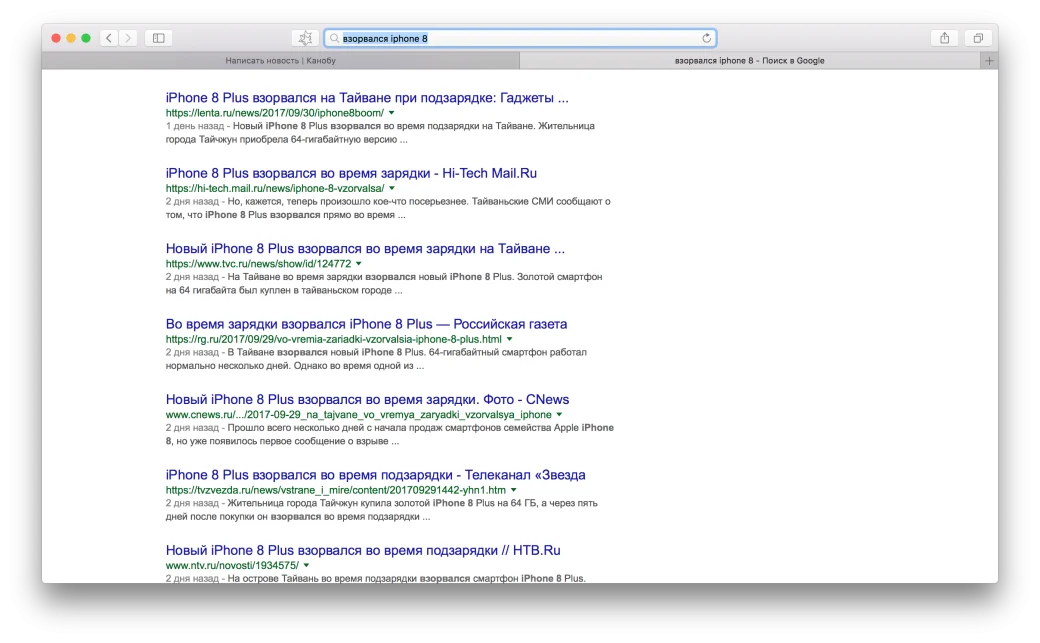Select the взорвался iphone 8 Google search tab
This screenshot has width=1040, height=643.
tap(749, 60)
